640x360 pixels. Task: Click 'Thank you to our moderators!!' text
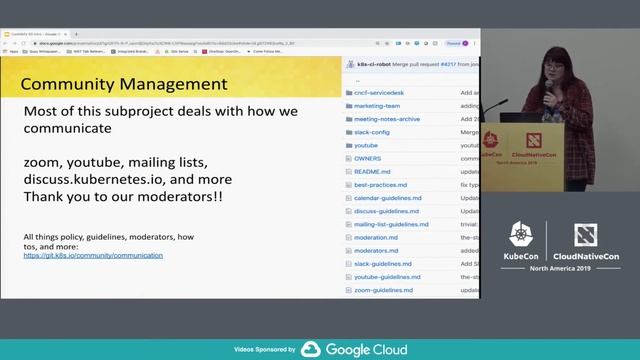coord(123,196)
